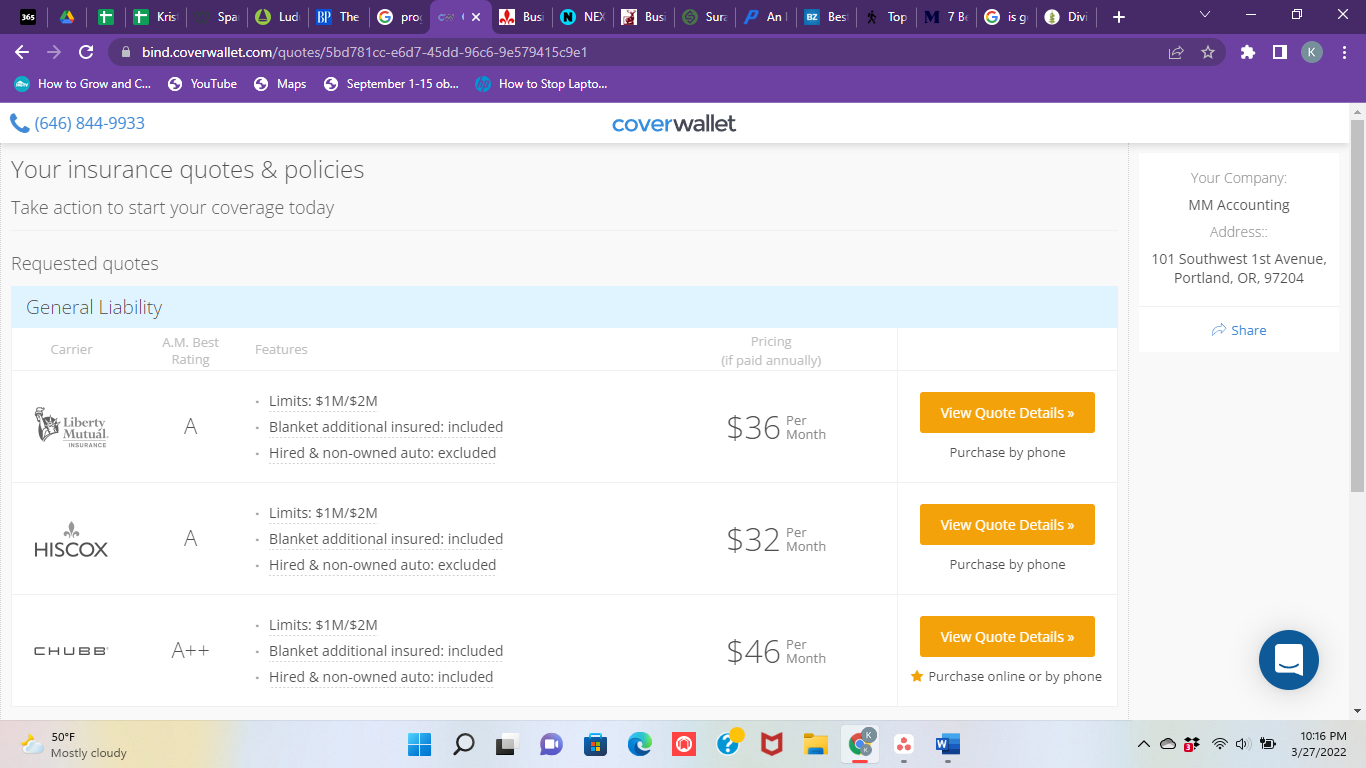Viewport: 1366px width, 768px height.
Task: Switch to the 7 Be tab
Action: pyautogui.click(x=946, y=17)
